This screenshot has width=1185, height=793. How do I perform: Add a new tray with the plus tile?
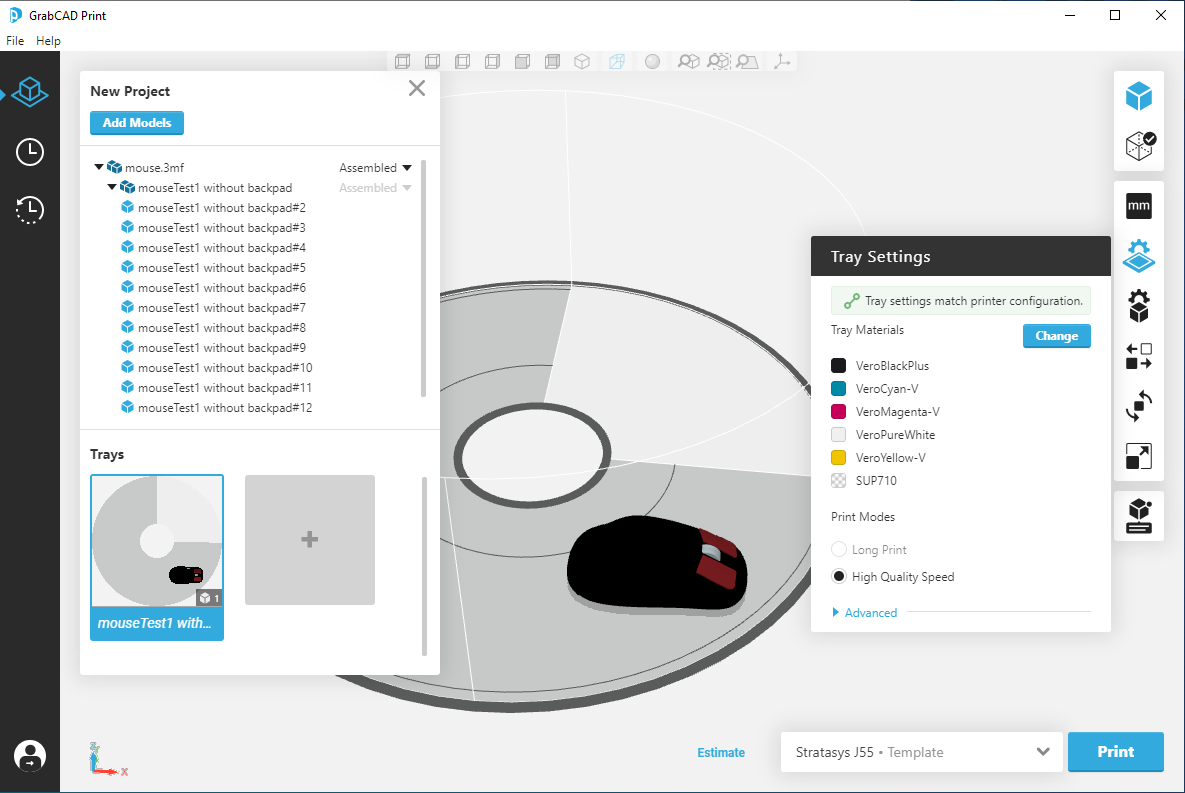tap(310, 540)
